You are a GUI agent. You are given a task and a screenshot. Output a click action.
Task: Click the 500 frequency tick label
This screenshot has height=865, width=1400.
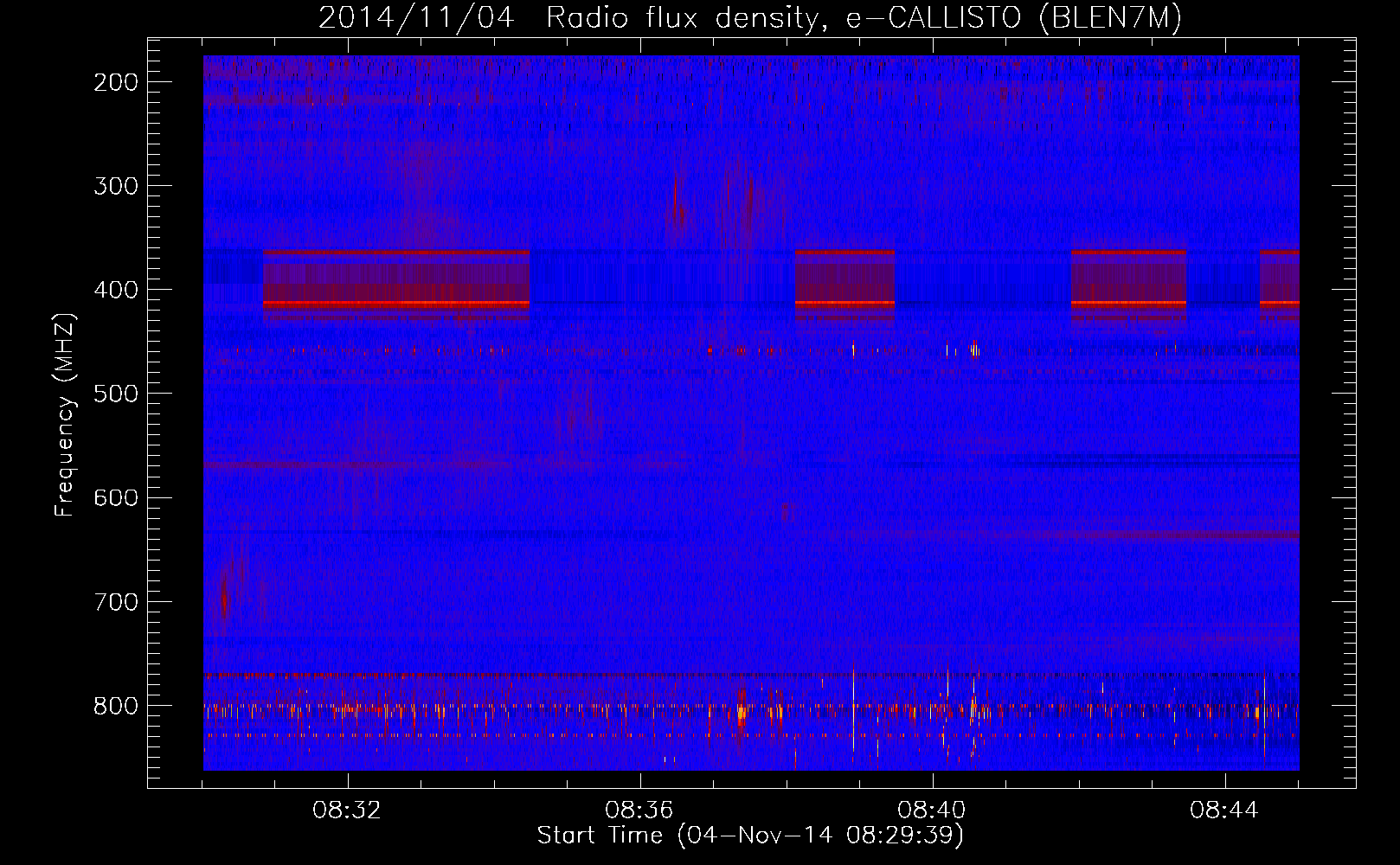click(115, 394)
